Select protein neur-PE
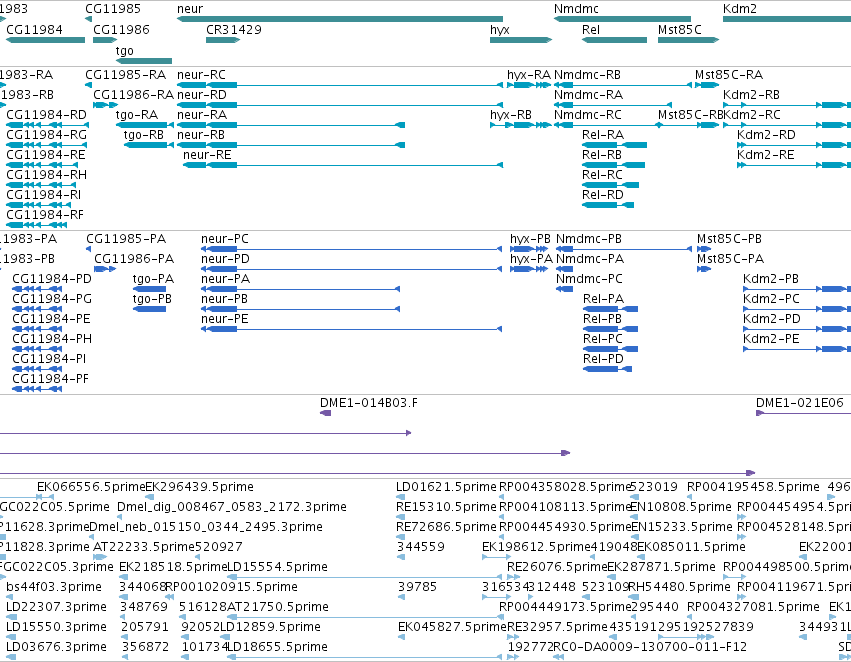The height and width of the screenshot is (662, 851). 352,329
